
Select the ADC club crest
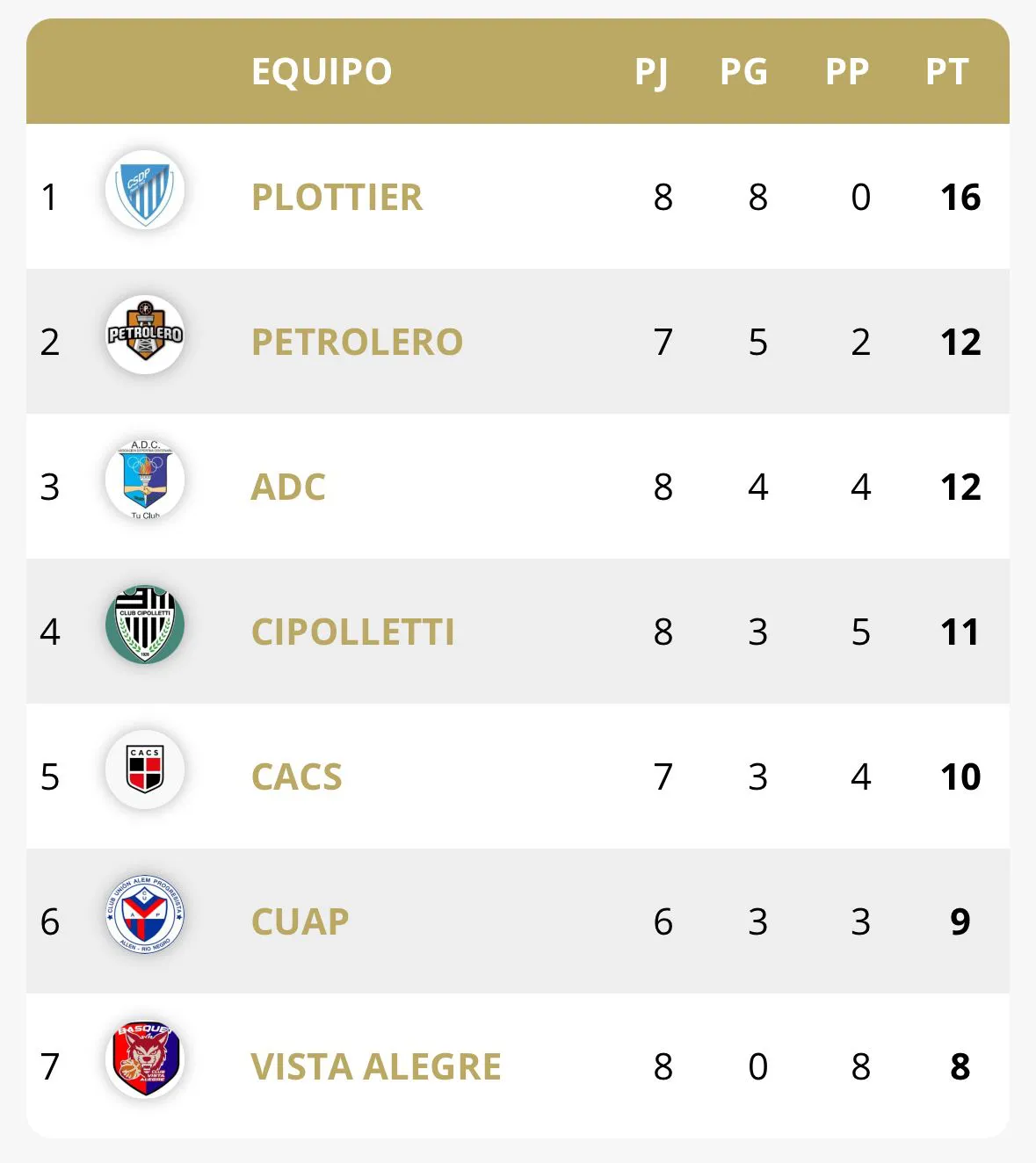coord(145,480)
